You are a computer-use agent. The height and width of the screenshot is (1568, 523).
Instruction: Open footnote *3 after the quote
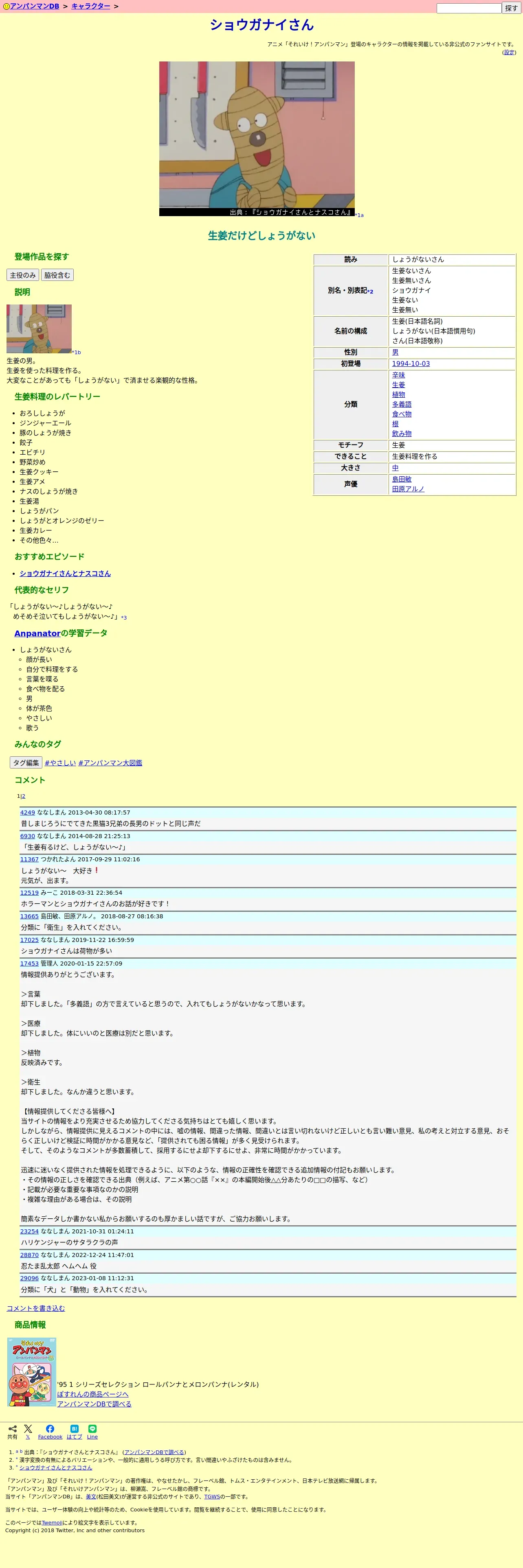pos(123,617)
